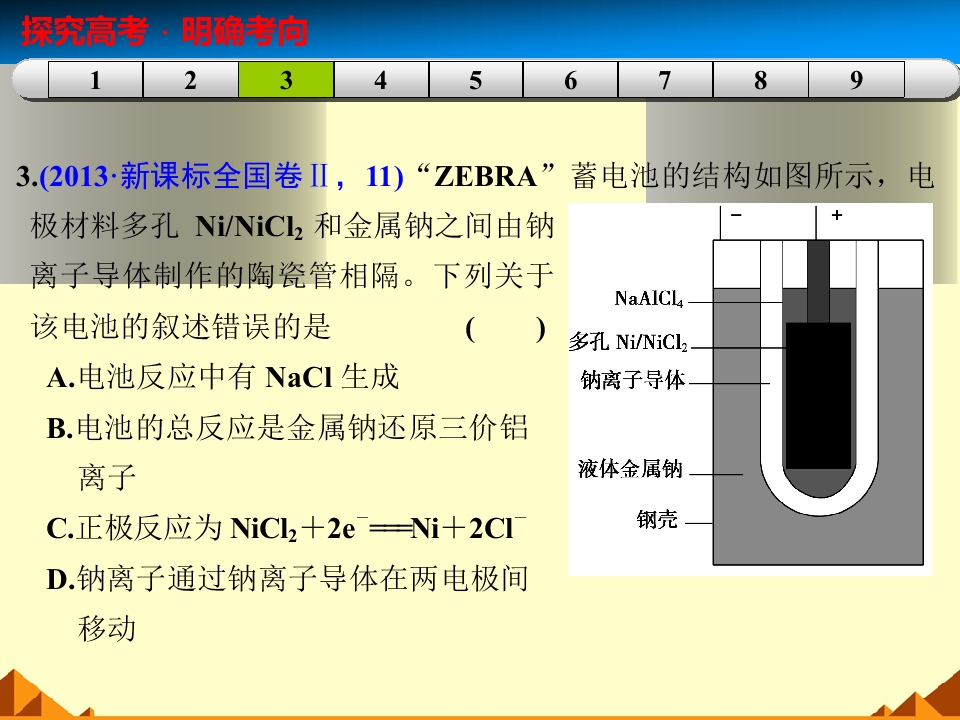Choose option D about 钠离子导体
The height and width of the screenshot is (720, 960).
click(x=288, y=578)
